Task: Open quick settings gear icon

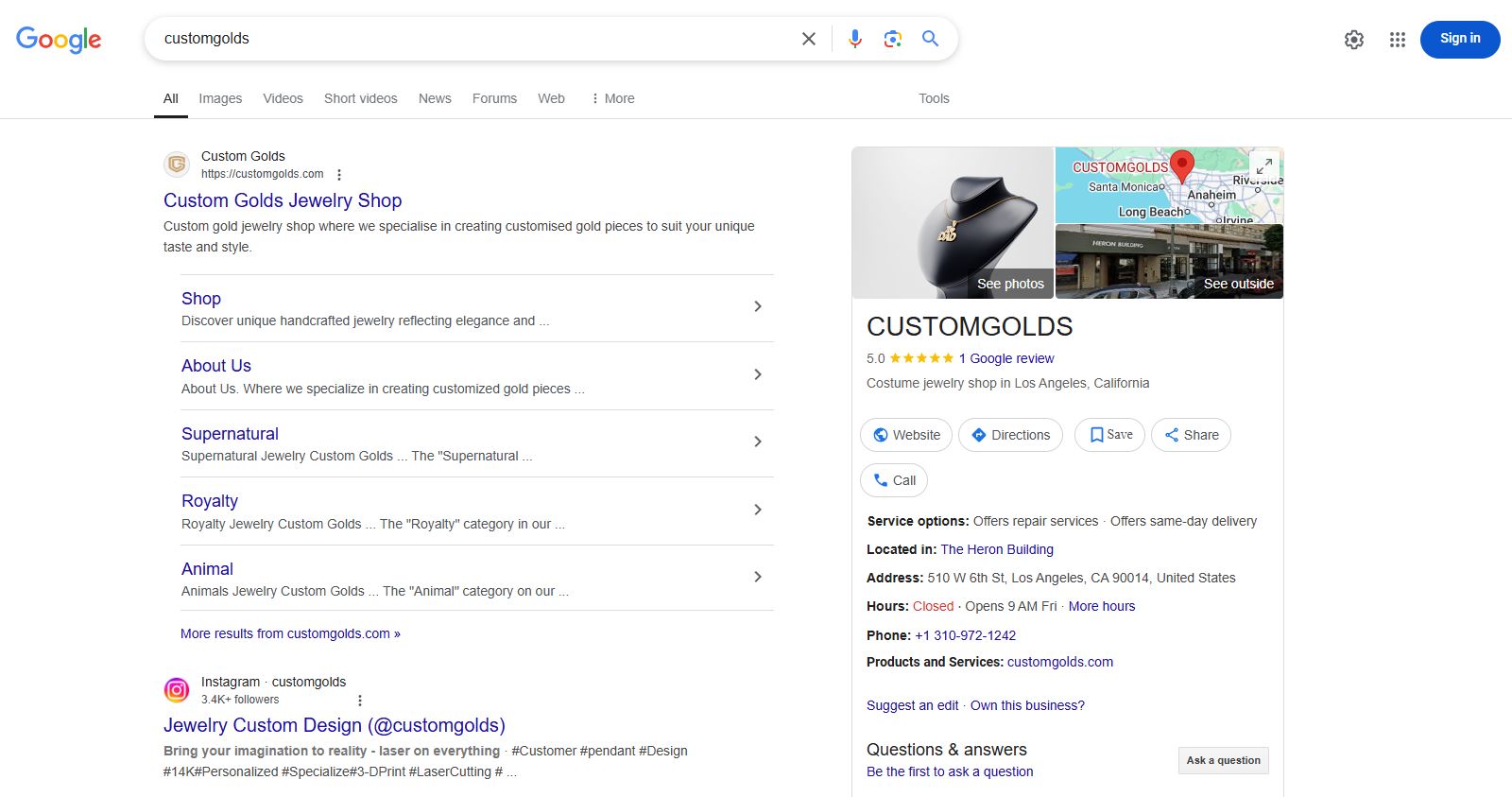Action: pos(1354,40)
